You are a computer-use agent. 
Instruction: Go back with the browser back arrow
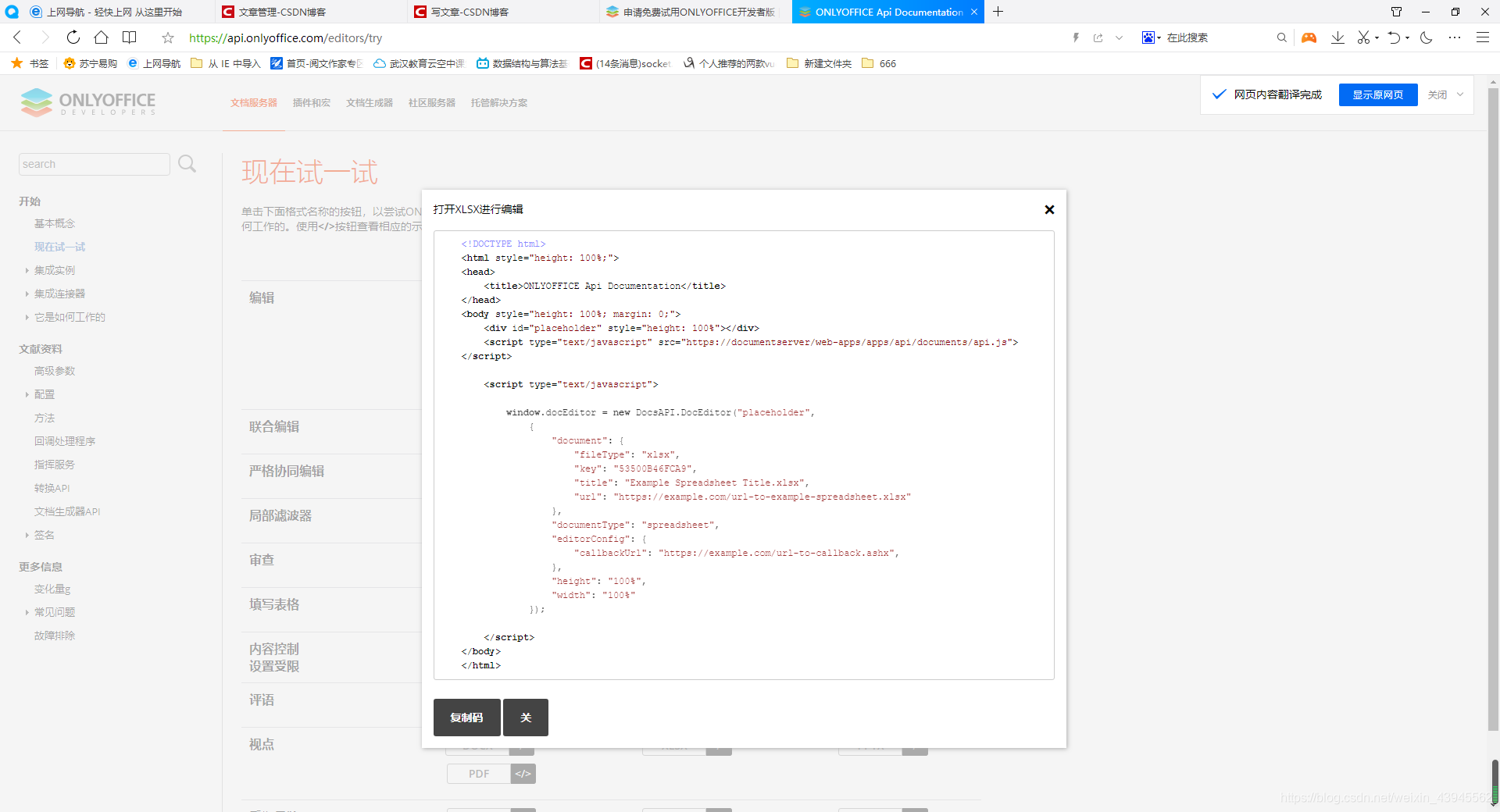pos(17,37)
